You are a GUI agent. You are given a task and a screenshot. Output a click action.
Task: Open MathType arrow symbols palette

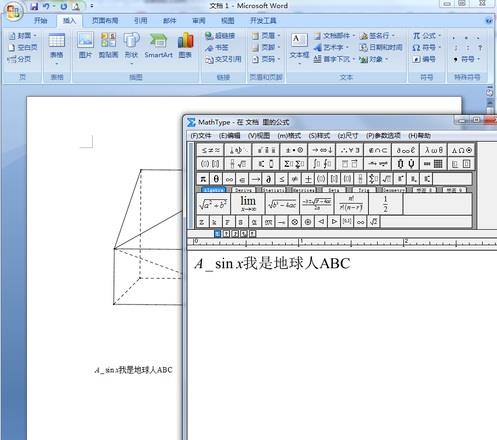click(x=322, y=150)
